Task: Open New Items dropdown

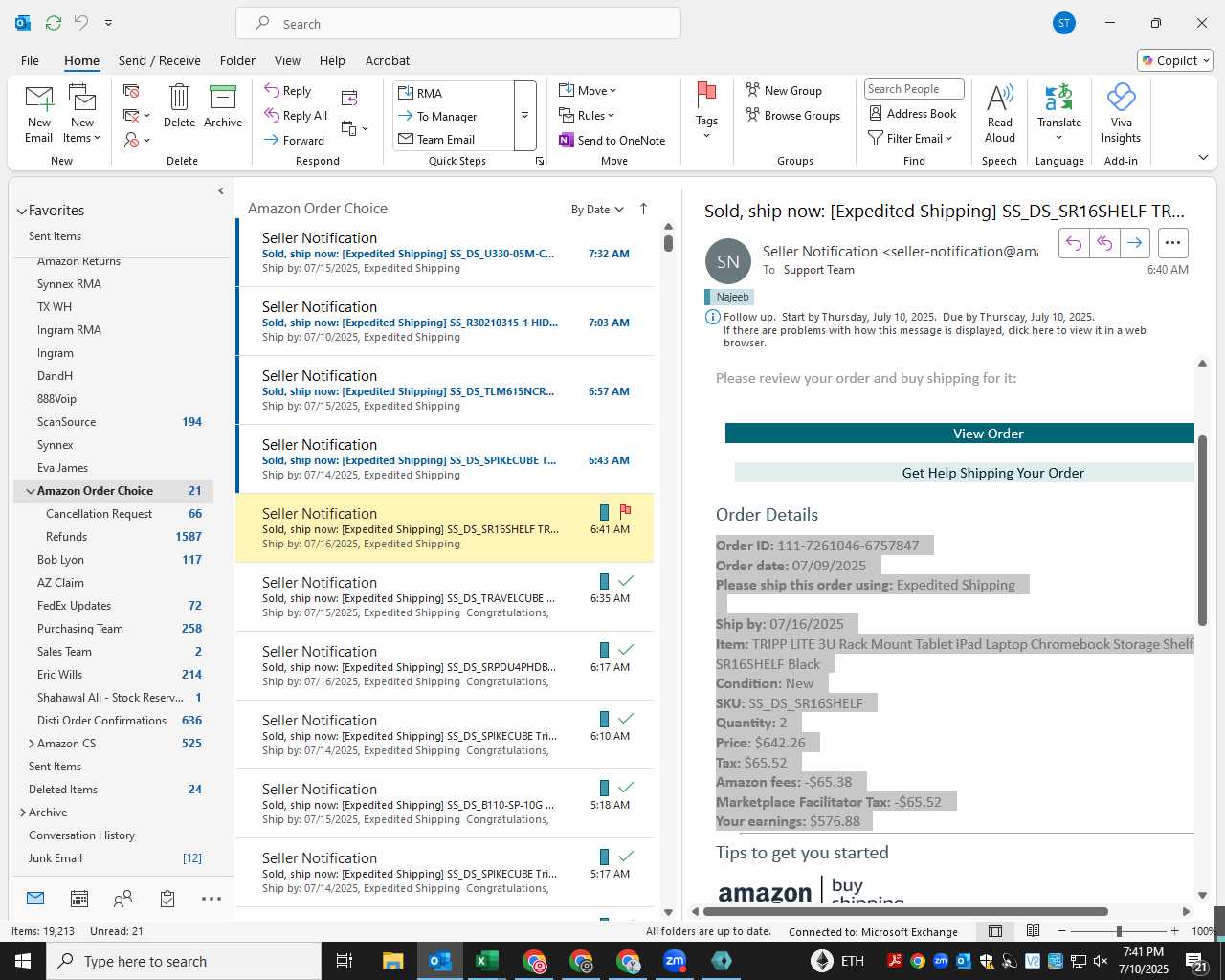Action: tap(82, 114)
